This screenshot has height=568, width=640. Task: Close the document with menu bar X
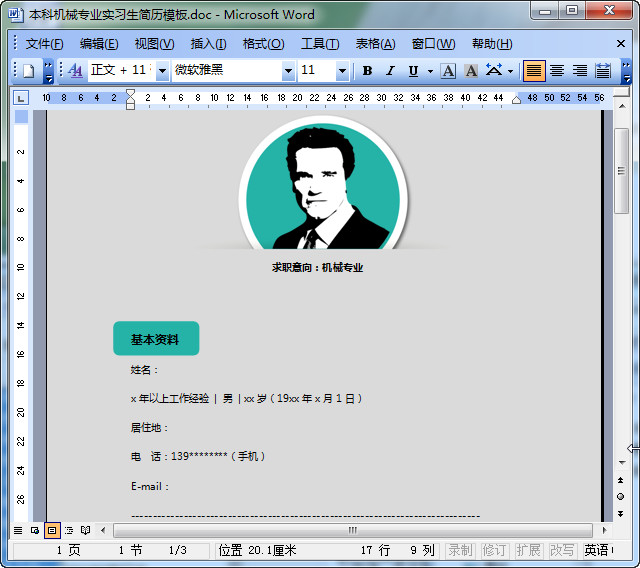pos(621,43)
